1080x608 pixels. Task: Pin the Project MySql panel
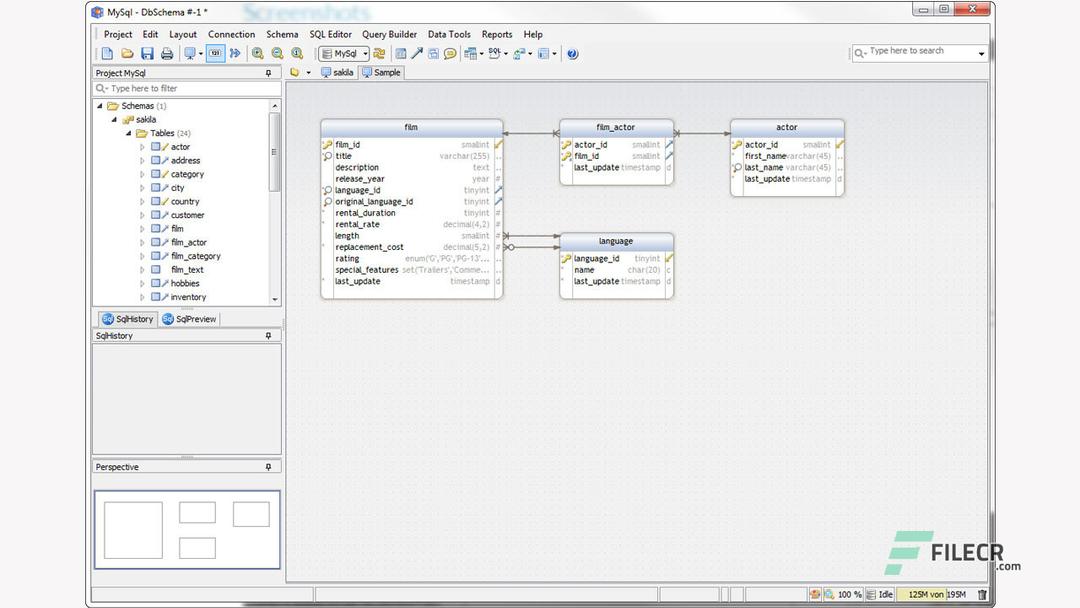tap(268, 73)
